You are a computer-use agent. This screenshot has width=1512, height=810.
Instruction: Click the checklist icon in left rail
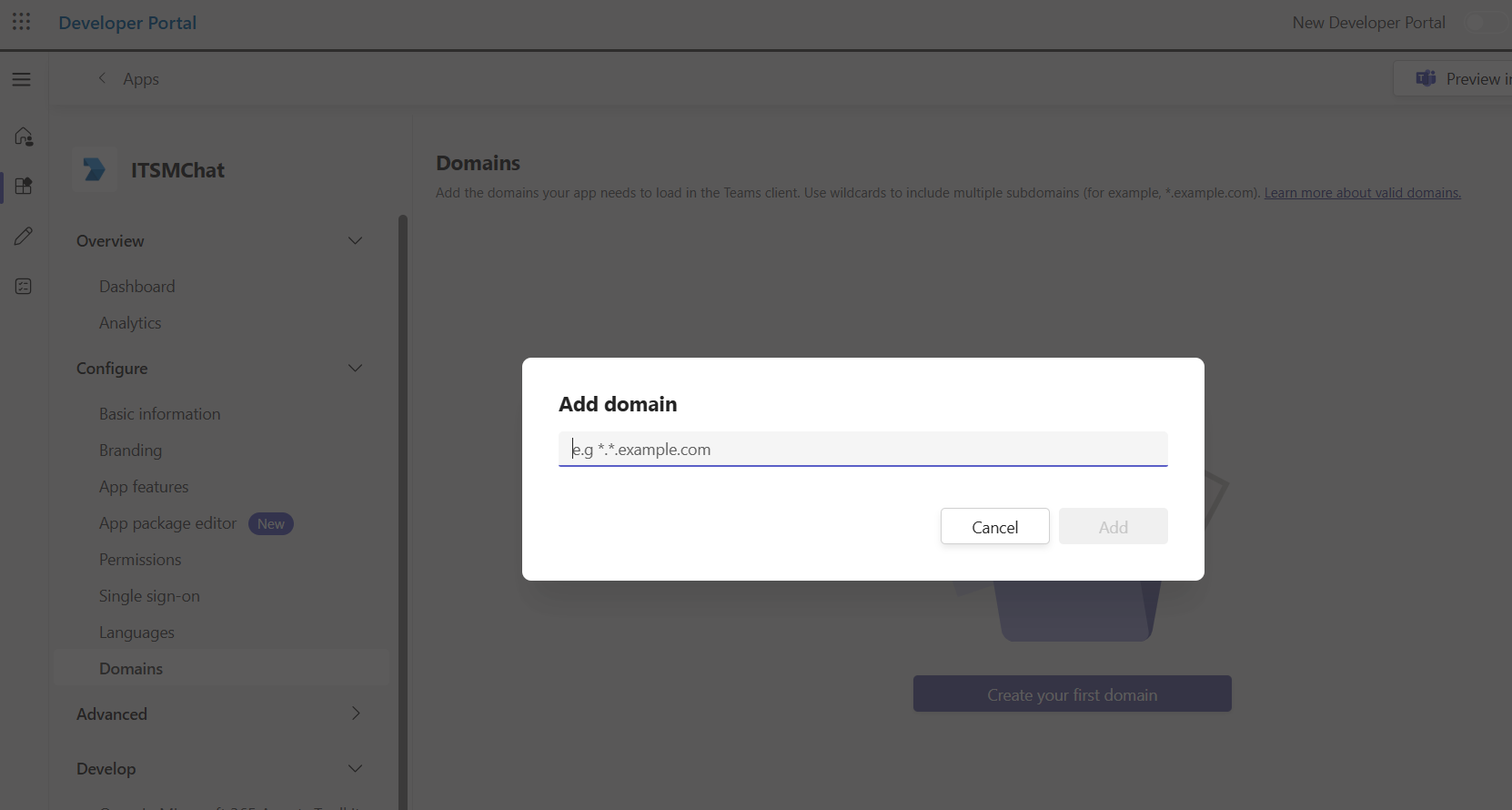click(x=24, y=287)
